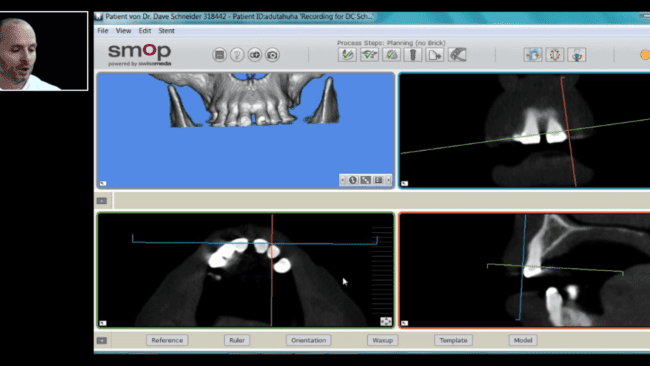
Task: Click the Waxup button
Action: pyautogui.click(x=382, y=340)
